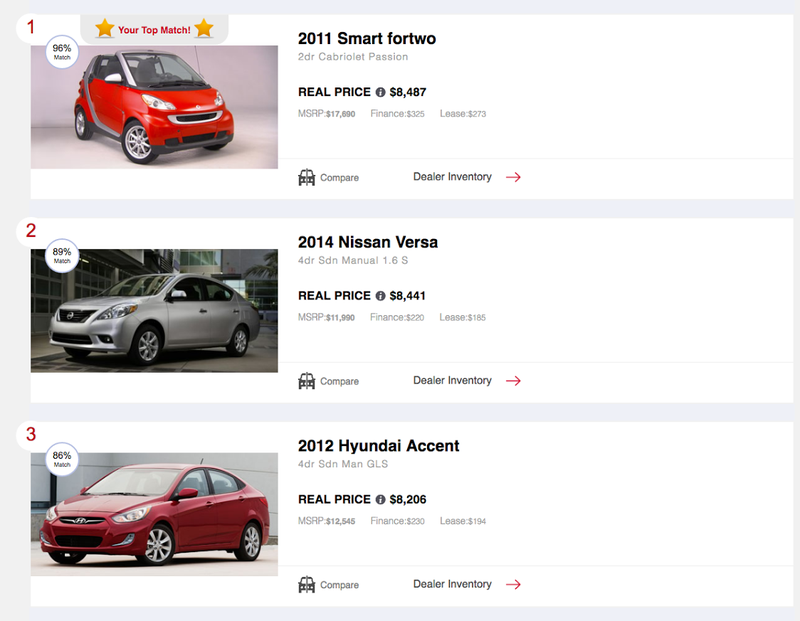Click the Compare label for Nissan Versa
Viewport: 800px width, 621px height.
coord(339,381)
